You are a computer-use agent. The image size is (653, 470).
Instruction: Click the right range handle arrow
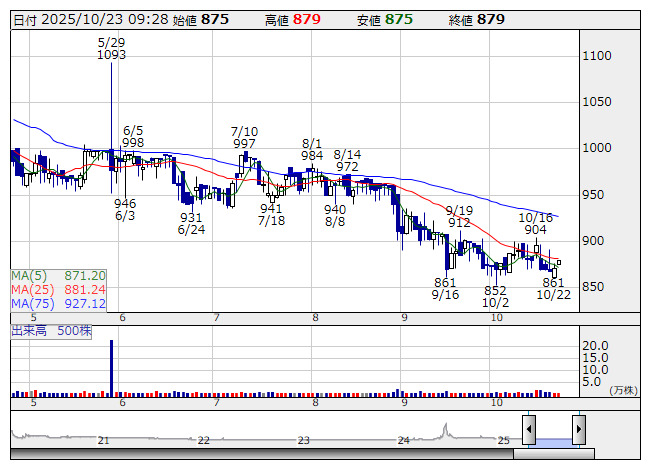(578, 428)
